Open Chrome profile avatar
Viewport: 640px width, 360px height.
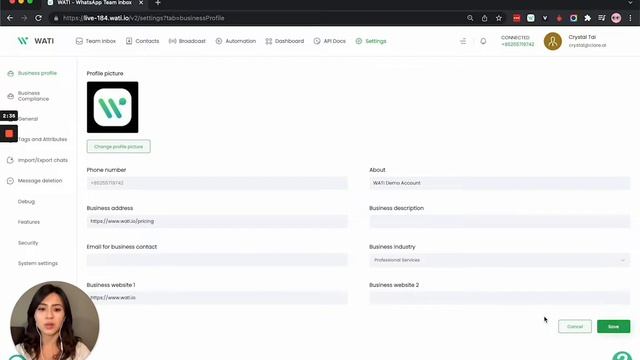616,18
